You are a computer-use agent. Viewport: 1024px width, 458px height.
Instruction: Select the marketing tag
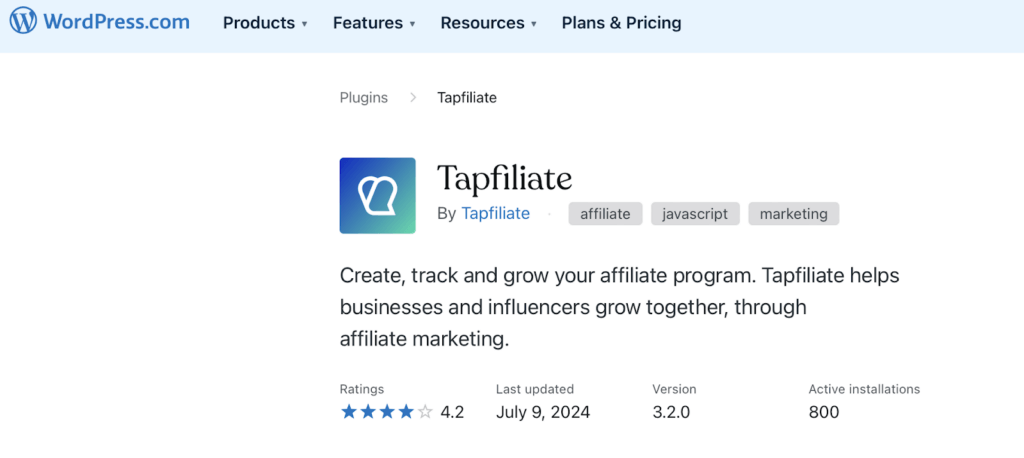point(794,213)
